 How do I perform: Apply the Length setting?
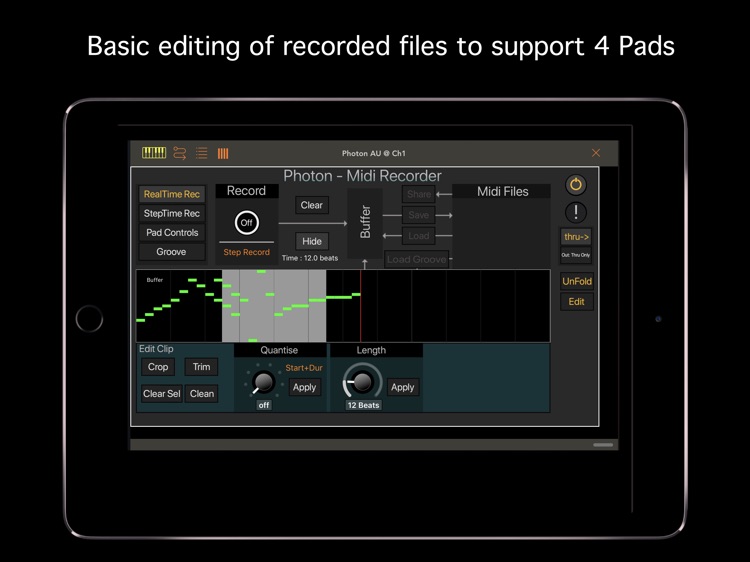click(x=402, y=387)
